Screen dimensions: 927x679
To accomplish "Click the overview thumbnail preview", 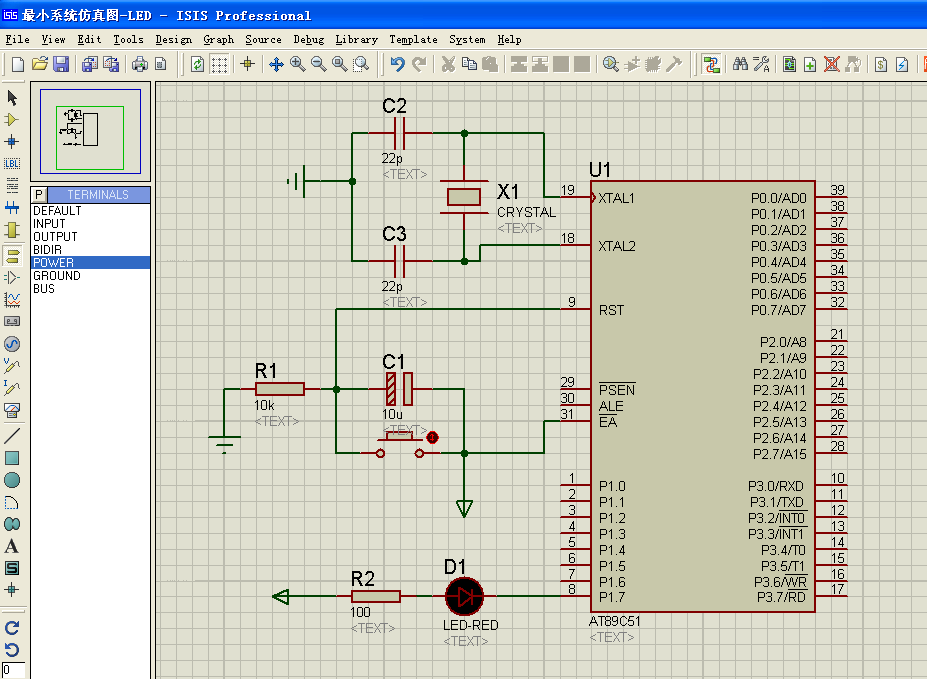I will [90, 132].
